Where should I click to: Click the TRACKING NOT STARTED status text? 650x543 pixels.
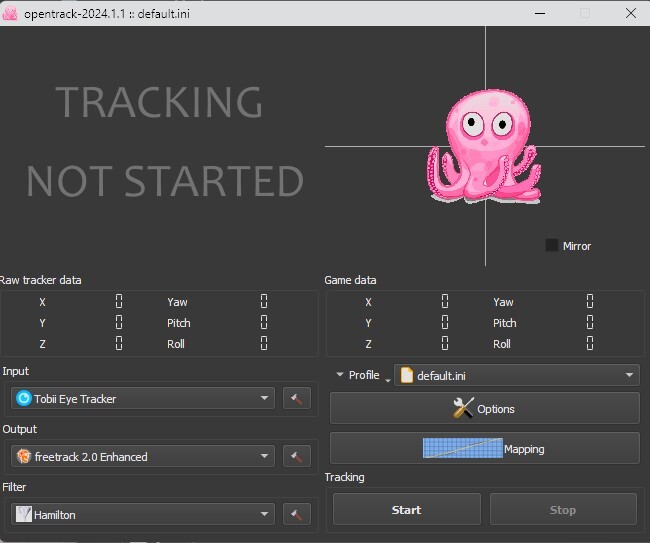[165, 141]
